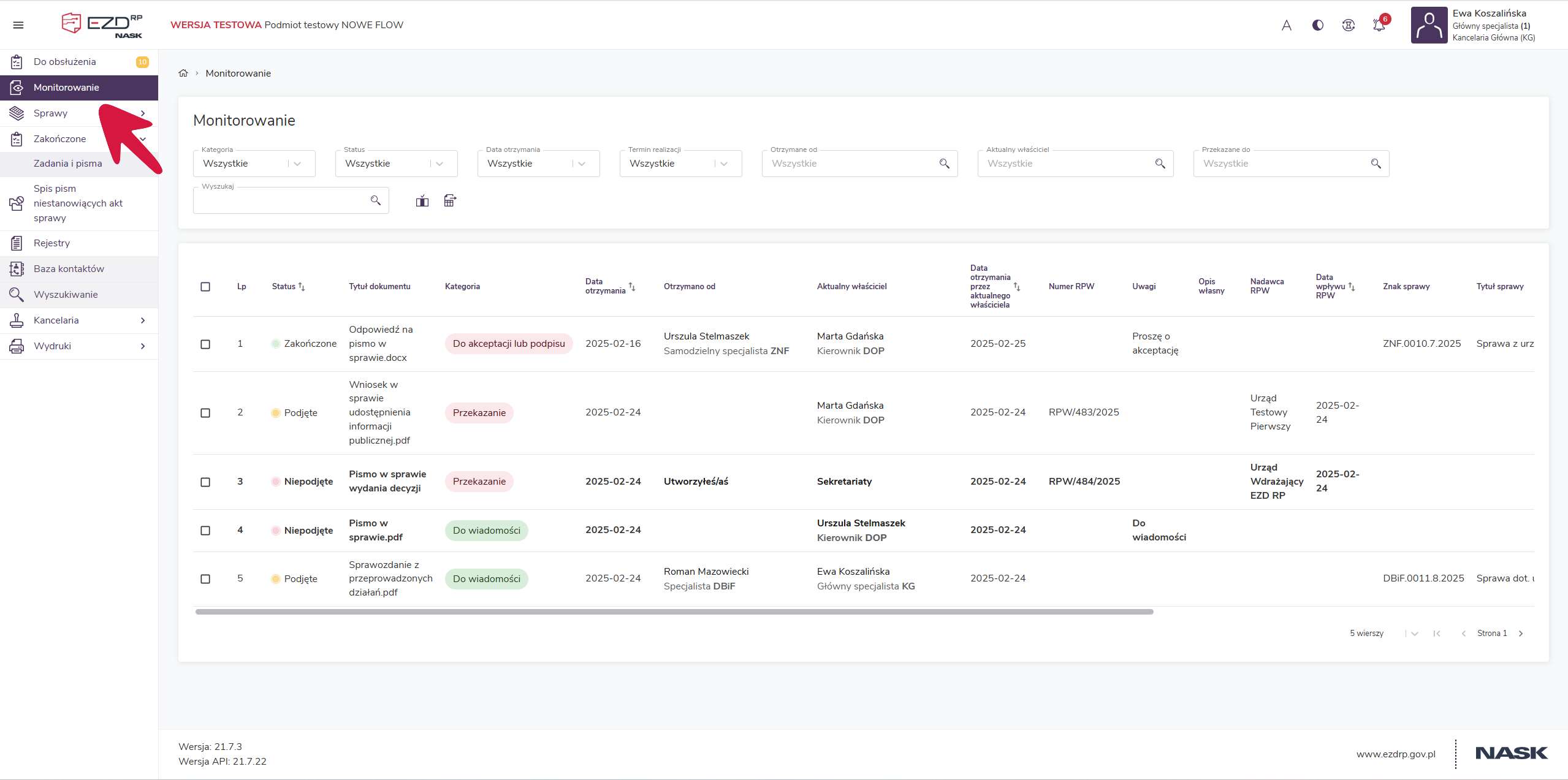Image resolution: width=1568 pixels, height=780 pixels.
Task: Click the font size 'A' icon
Action: [1286, 25]
